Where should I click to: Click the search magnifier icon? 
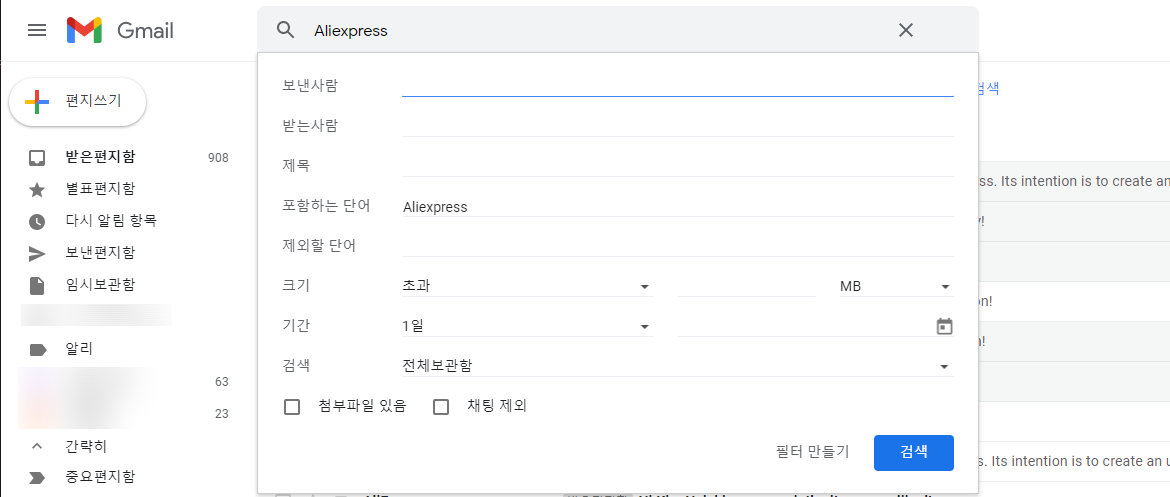(x=286, y=30)
